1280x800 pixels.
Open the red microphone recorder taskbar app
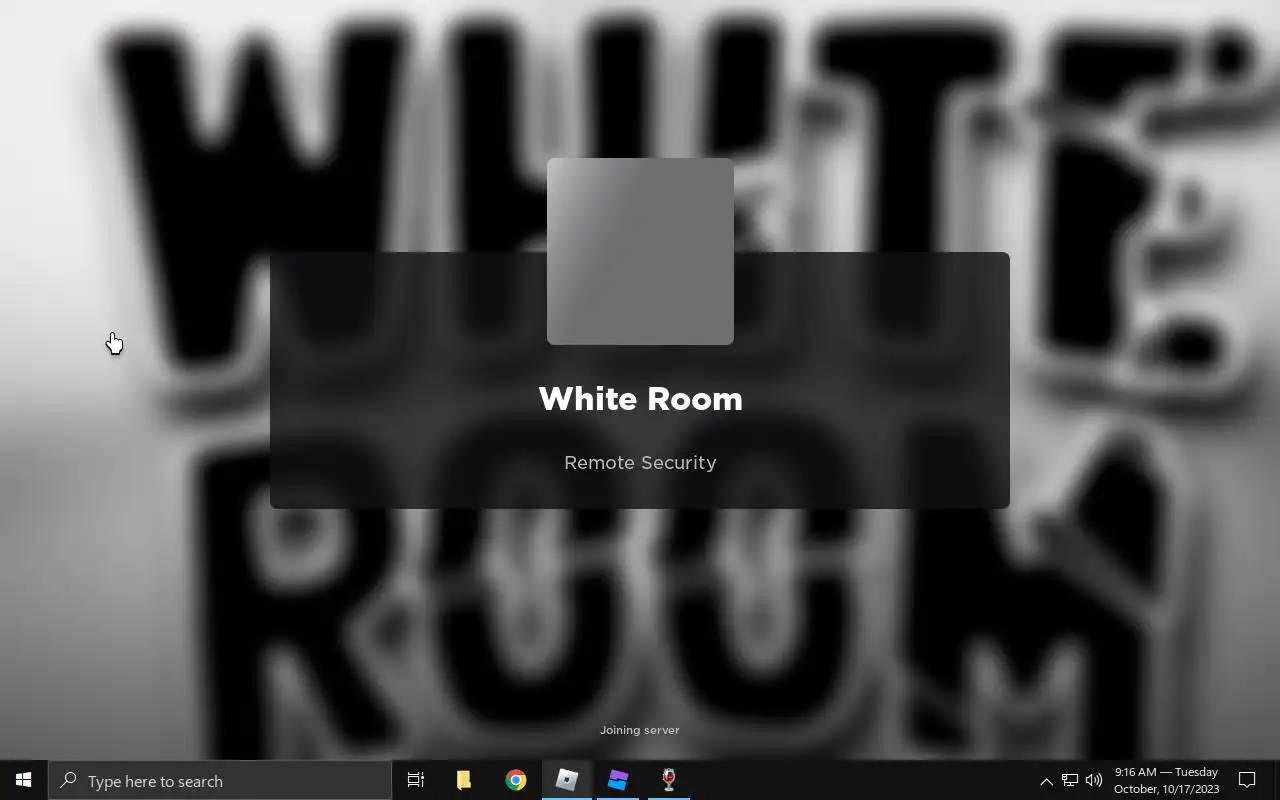click(x=669, y=780)
